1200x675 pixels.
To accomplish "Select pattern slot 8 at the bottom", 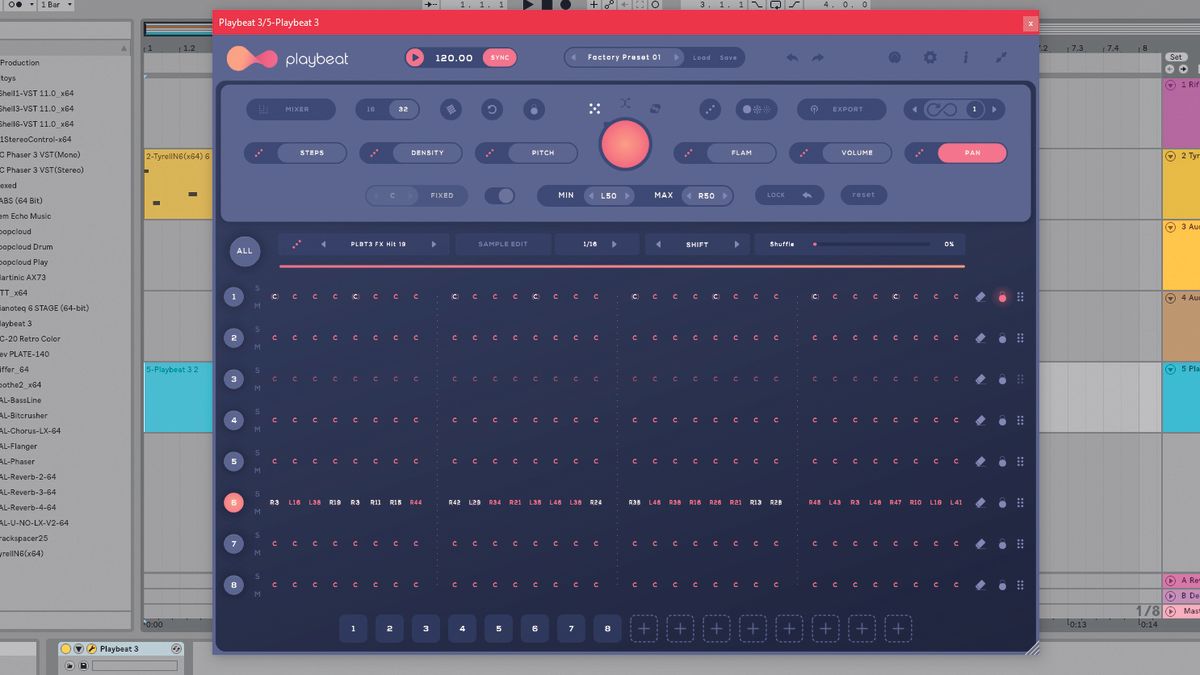I will click(607, 628).
